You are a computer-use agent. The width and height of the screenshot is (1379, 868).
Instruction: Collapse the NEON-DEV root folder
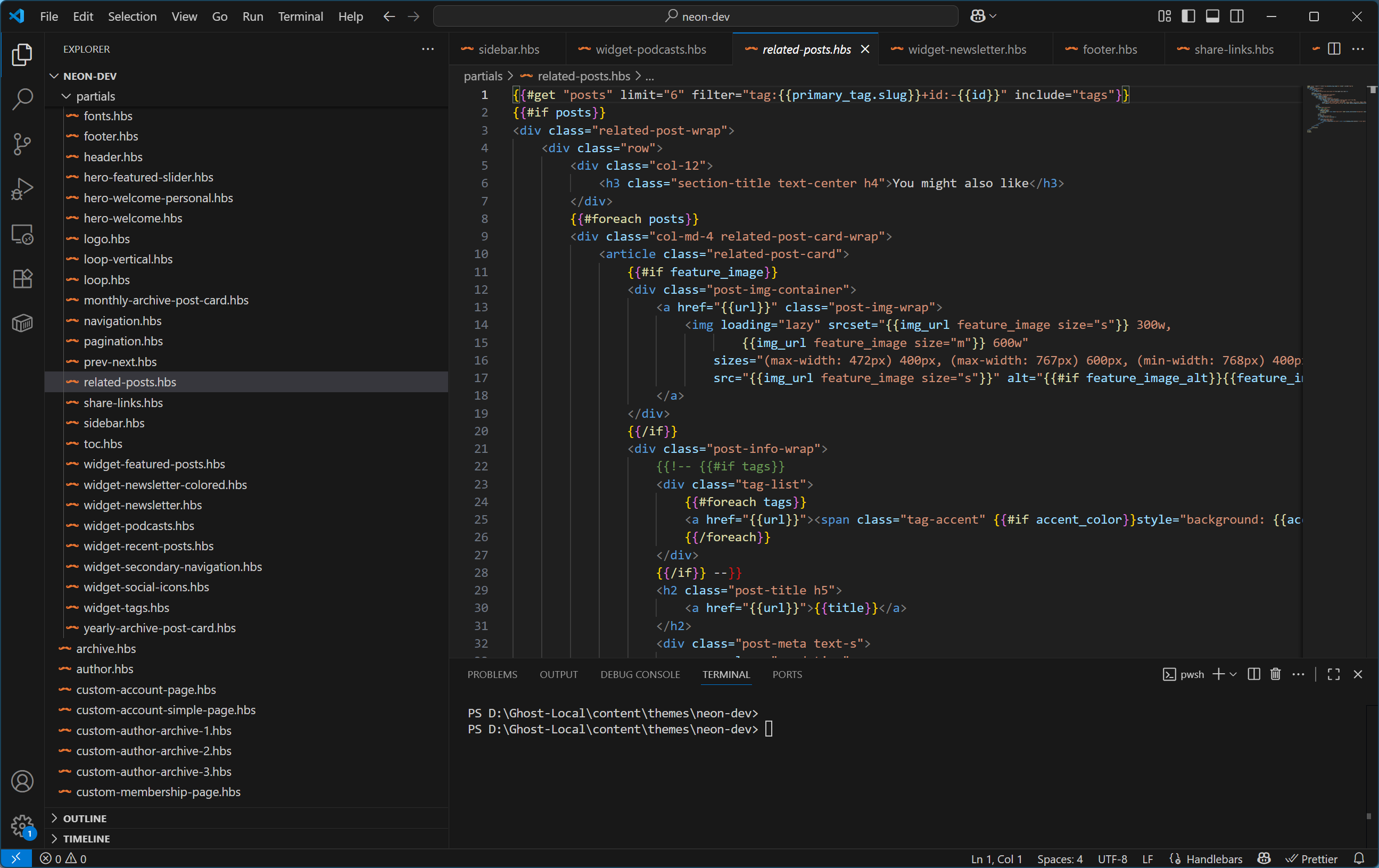pos(246,76)
